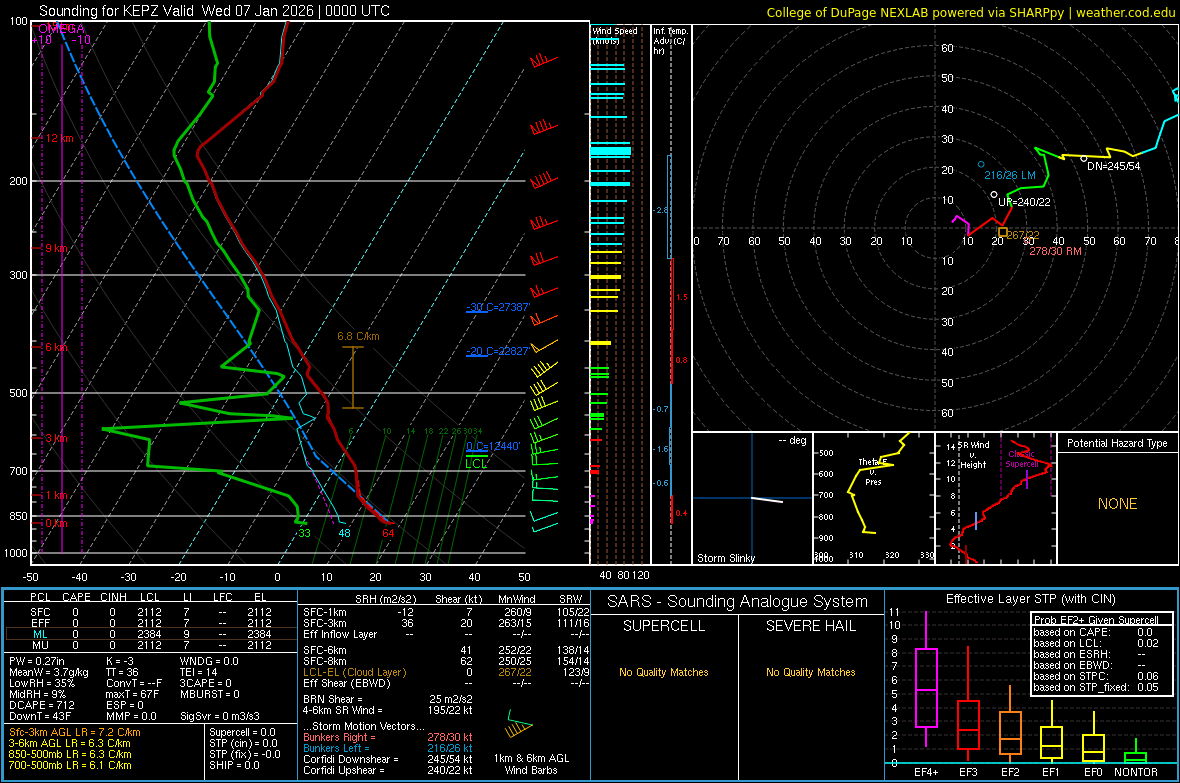
Task: Click the "Theta-E v. Pres" plot label
Action: (x=873, y=472)
